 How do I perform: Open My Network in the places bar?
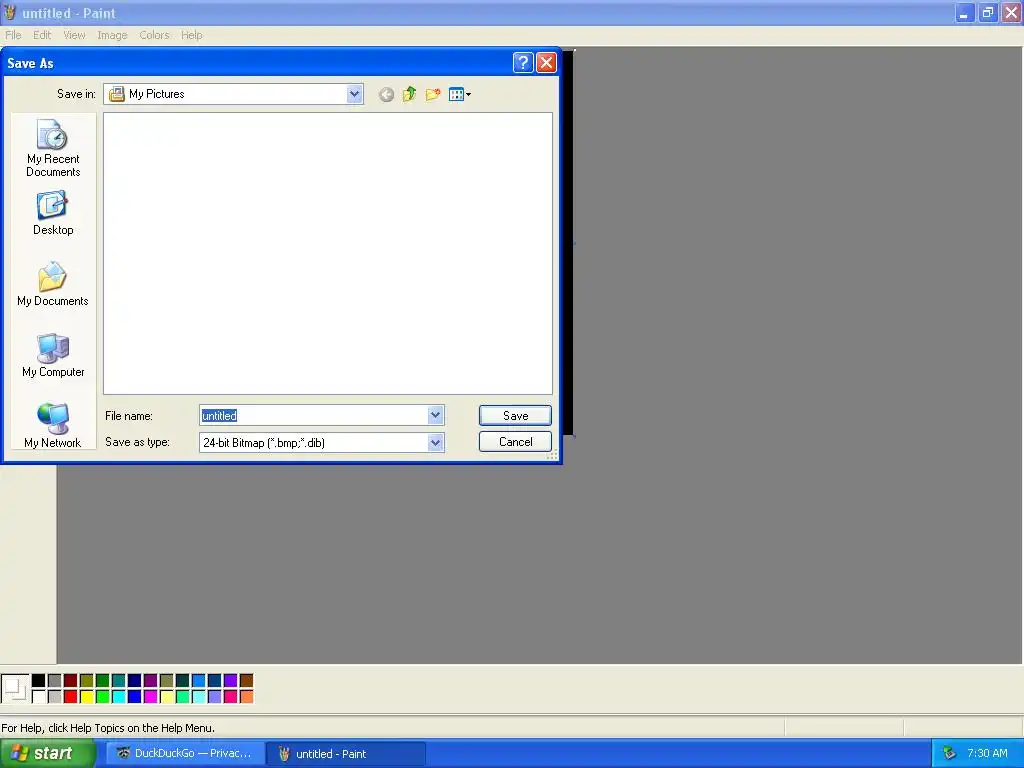point(53,426)
